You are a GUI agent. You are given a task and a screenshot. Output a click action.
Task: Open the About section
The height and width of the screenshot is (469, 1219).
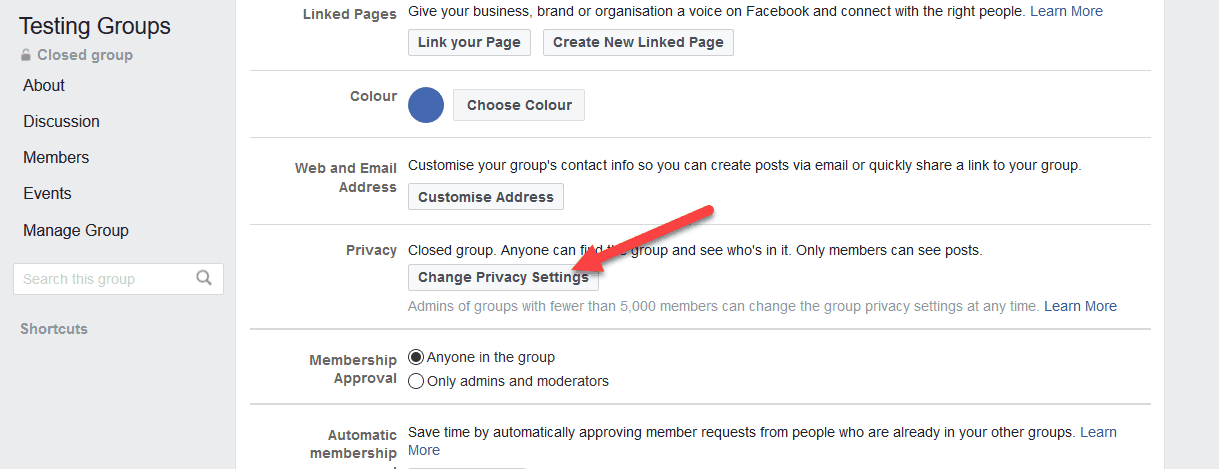click(x=44, y=86)
